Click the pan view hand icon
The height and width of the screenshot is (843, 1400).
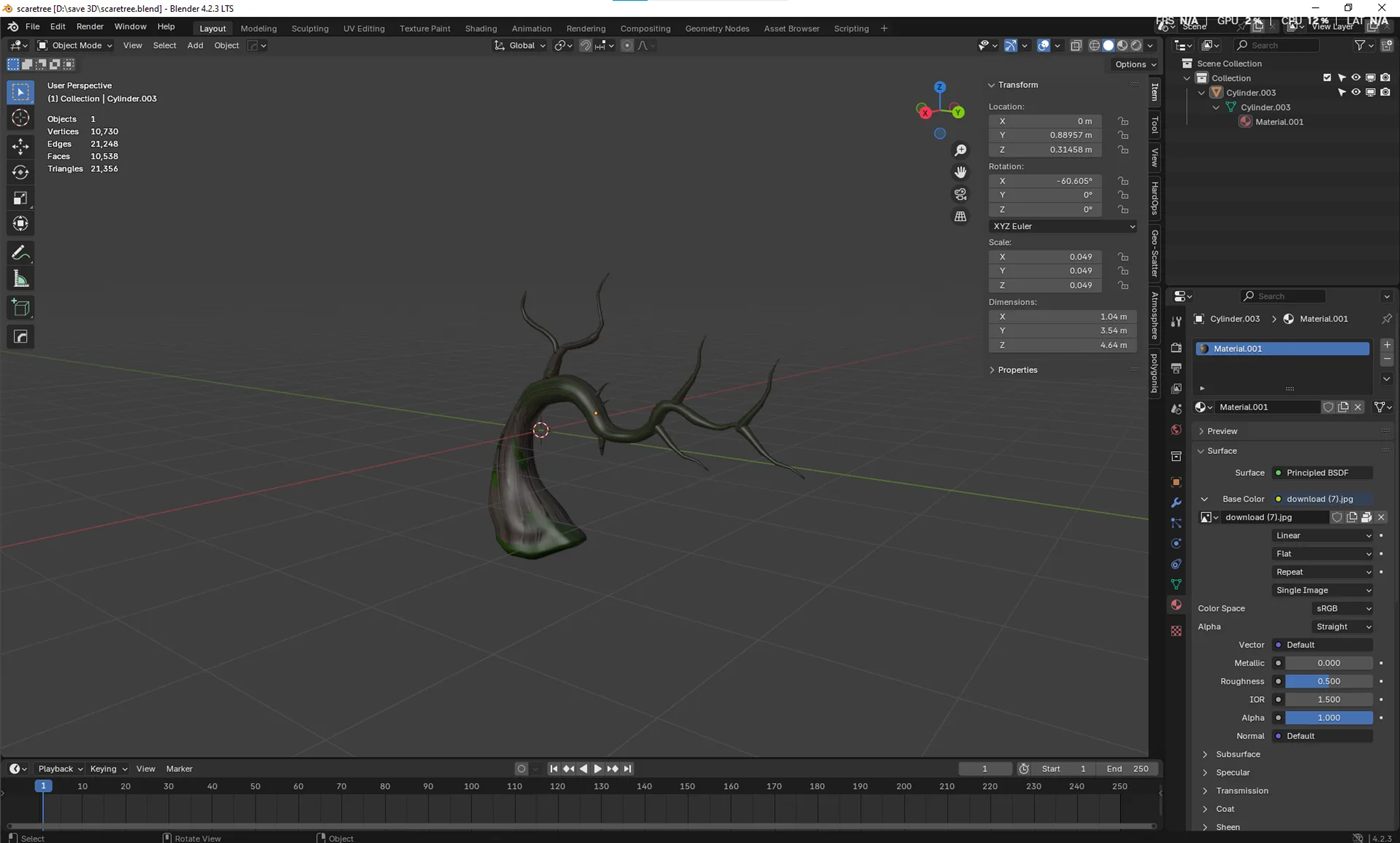(960, 172)
